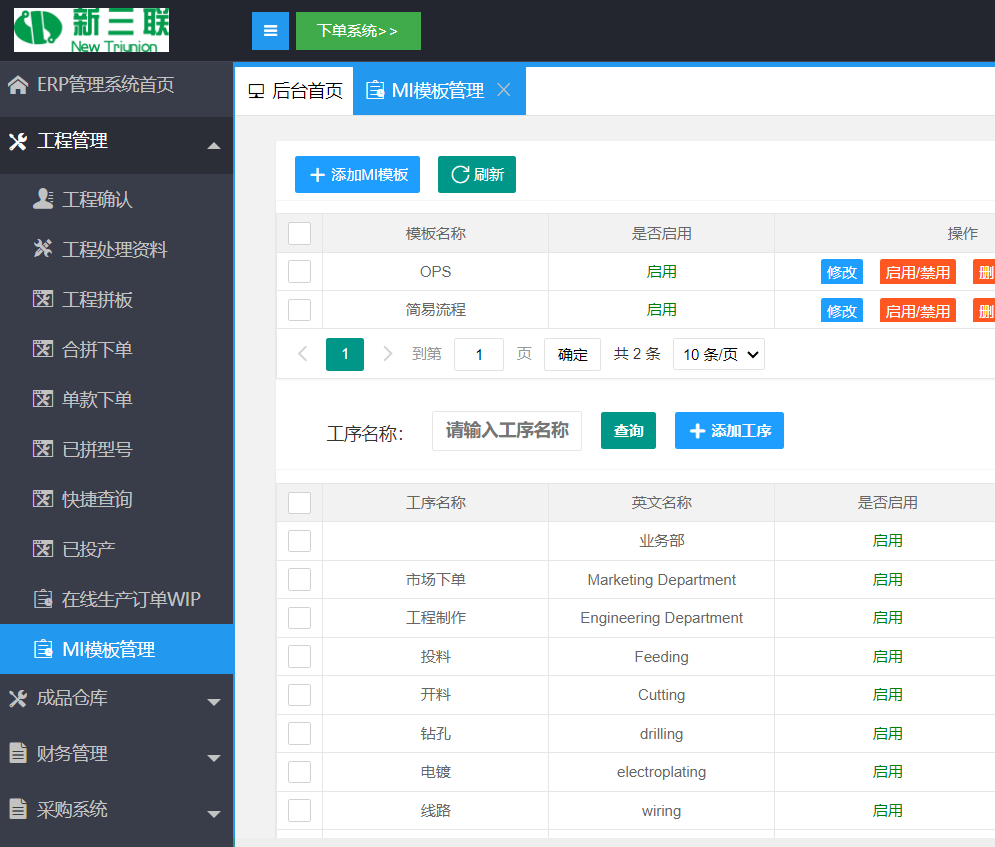Click the 在线生产订单WIP clipboard icon
This screenshot has width=995, height=847.
tap(43, 599)
